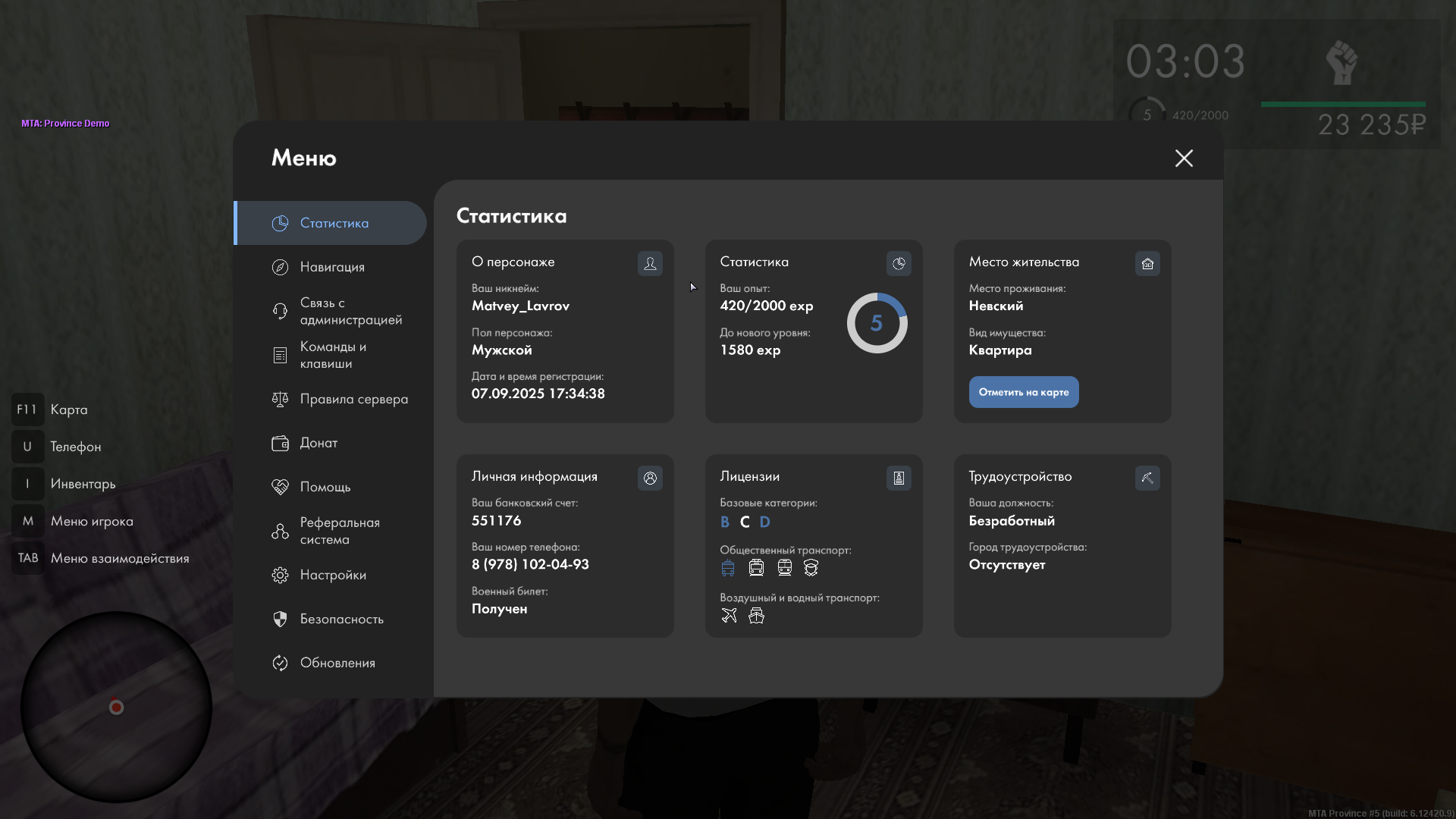The width and height of the screenshot is (1456, 819).
Task: Click the pickaxe icon in Трудоустройство card
Action: click(x=1147, y=478)
